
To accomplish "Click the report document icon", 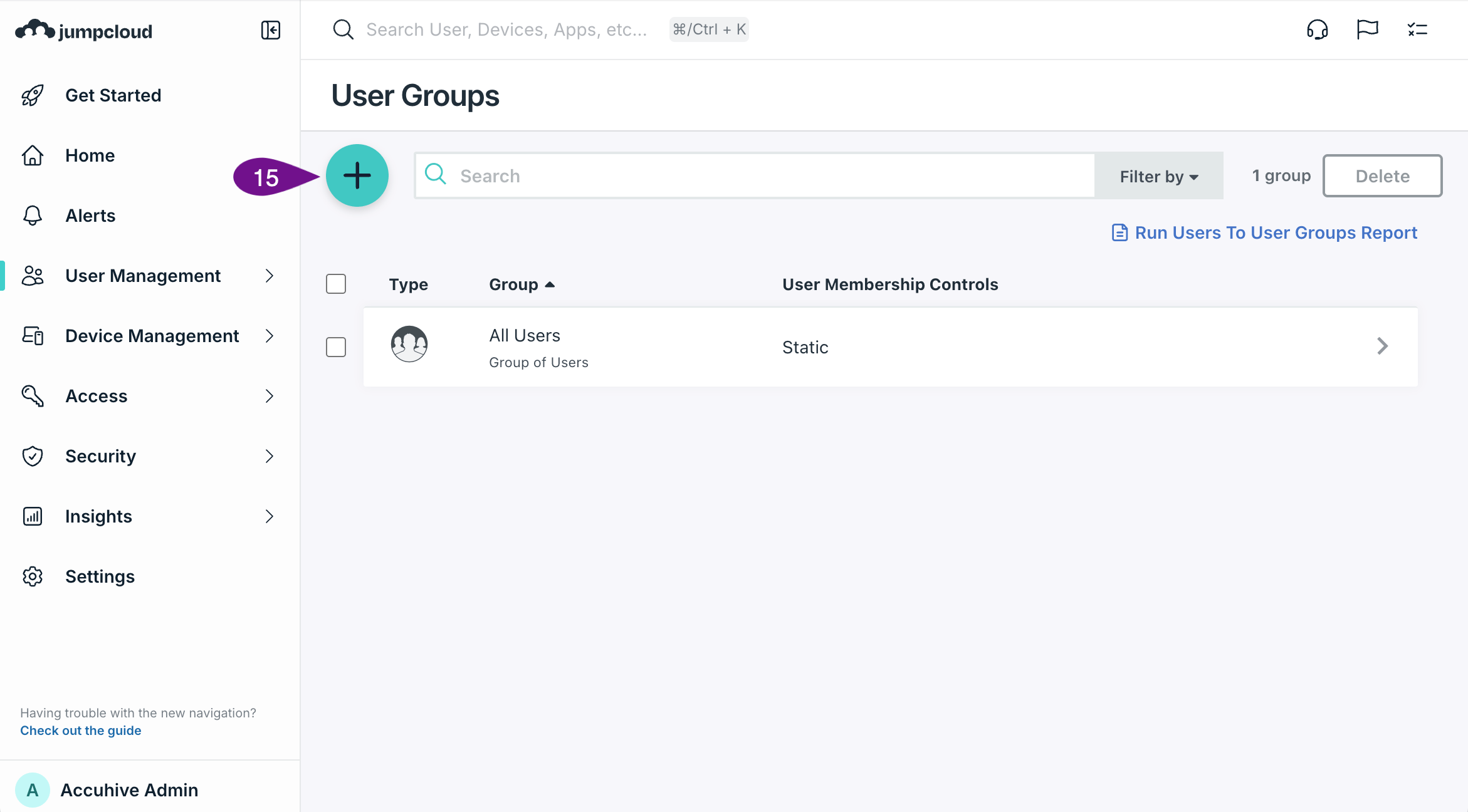I will 1119,232.
